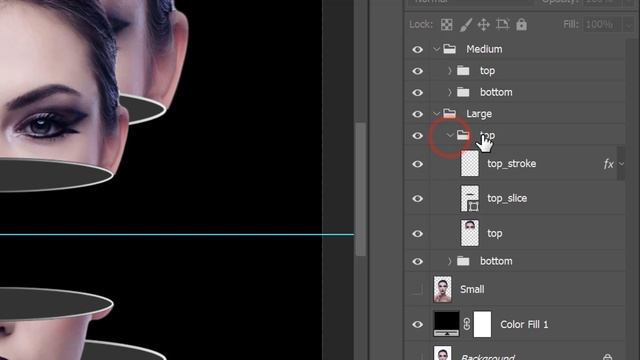Hide the top_stroke layer
This screenshot has height=360, width=640.
tap(417, 164)
